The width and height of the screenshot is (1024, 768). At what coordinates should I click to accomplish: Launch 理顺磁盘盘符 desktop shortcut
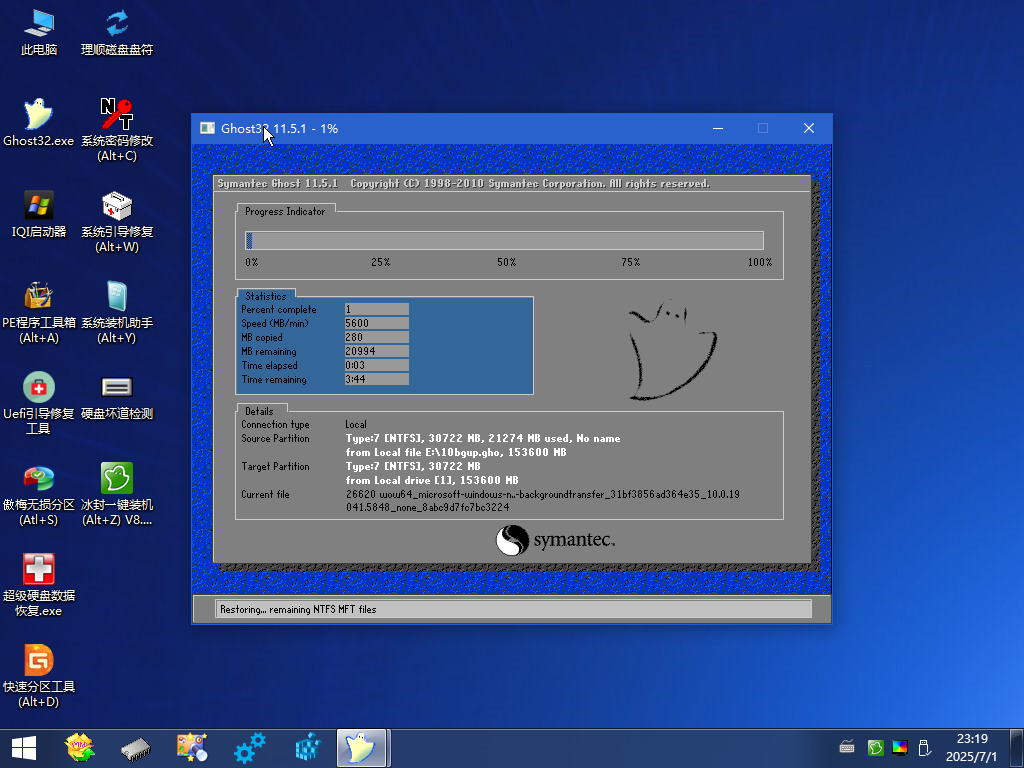tap(117, 33)
